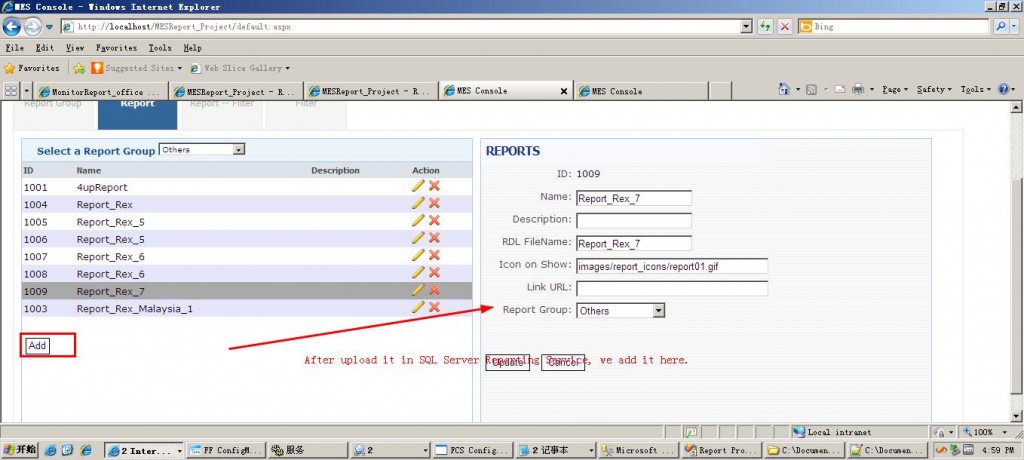
Task: Click the Help question-mark icon in command bar
Action: (1004, 90)
